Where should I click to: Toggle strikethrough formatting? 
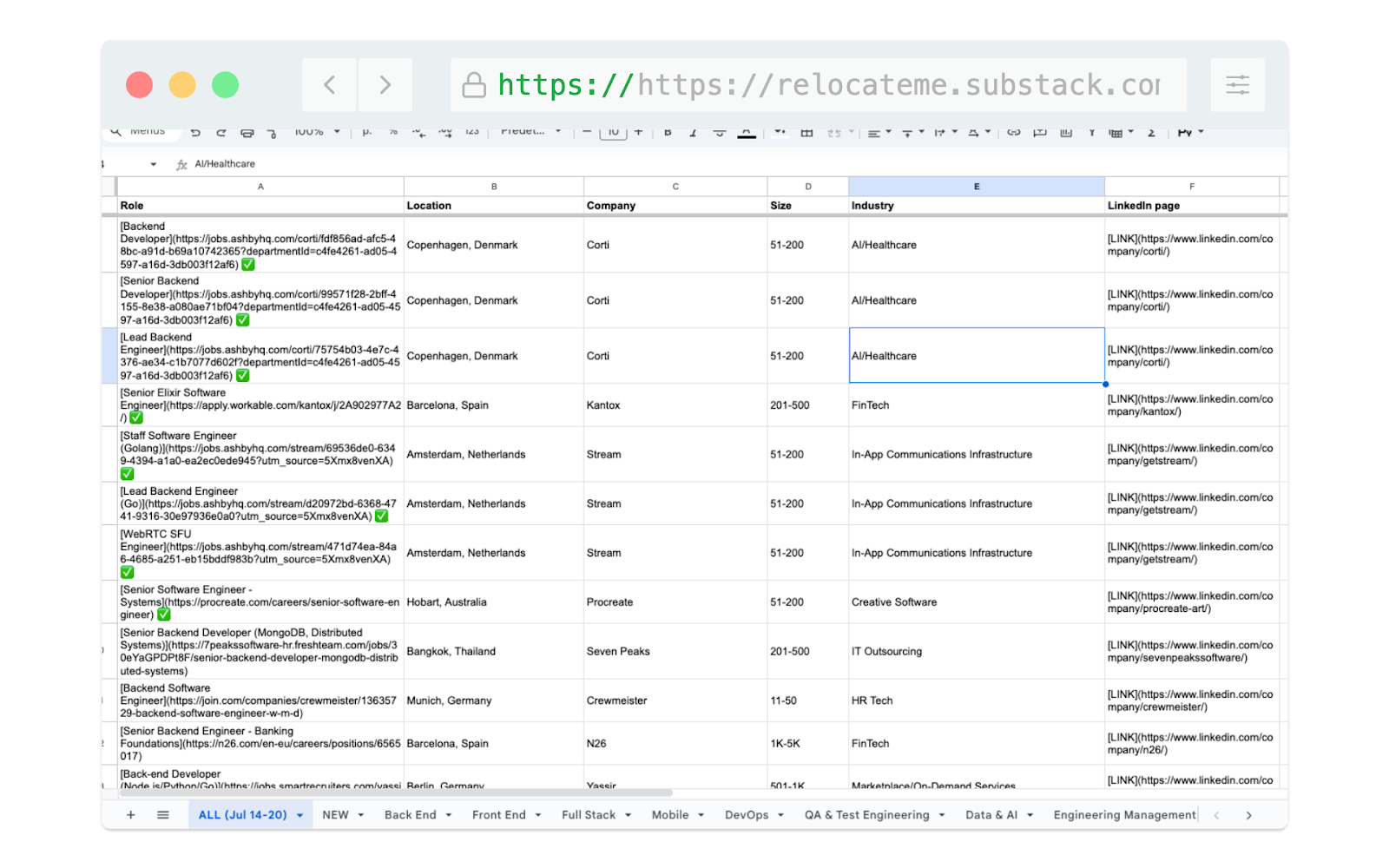720,132
